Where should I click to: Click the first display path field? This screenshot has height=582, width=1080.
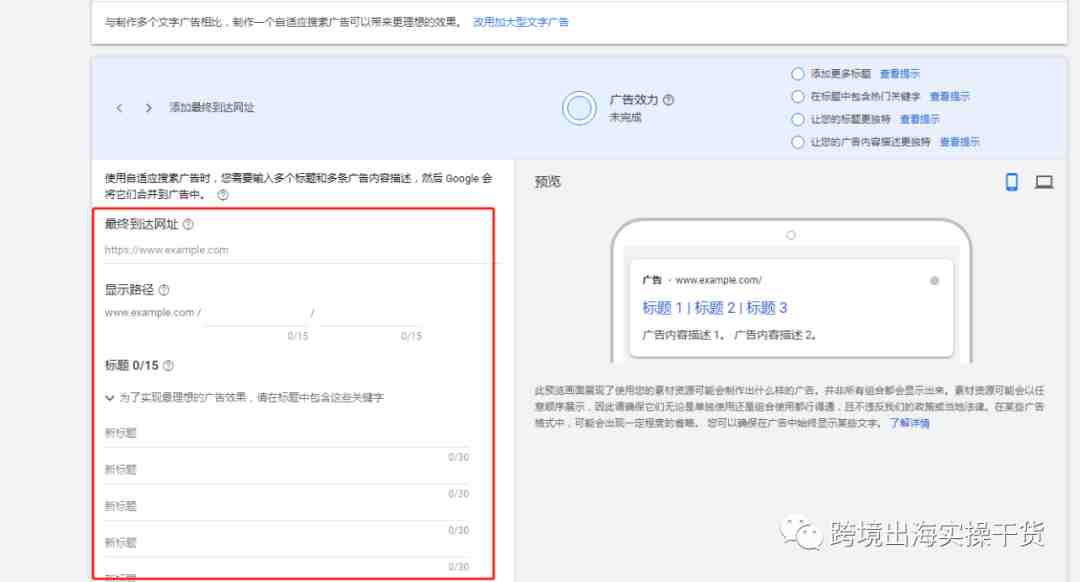click(256, 313)
